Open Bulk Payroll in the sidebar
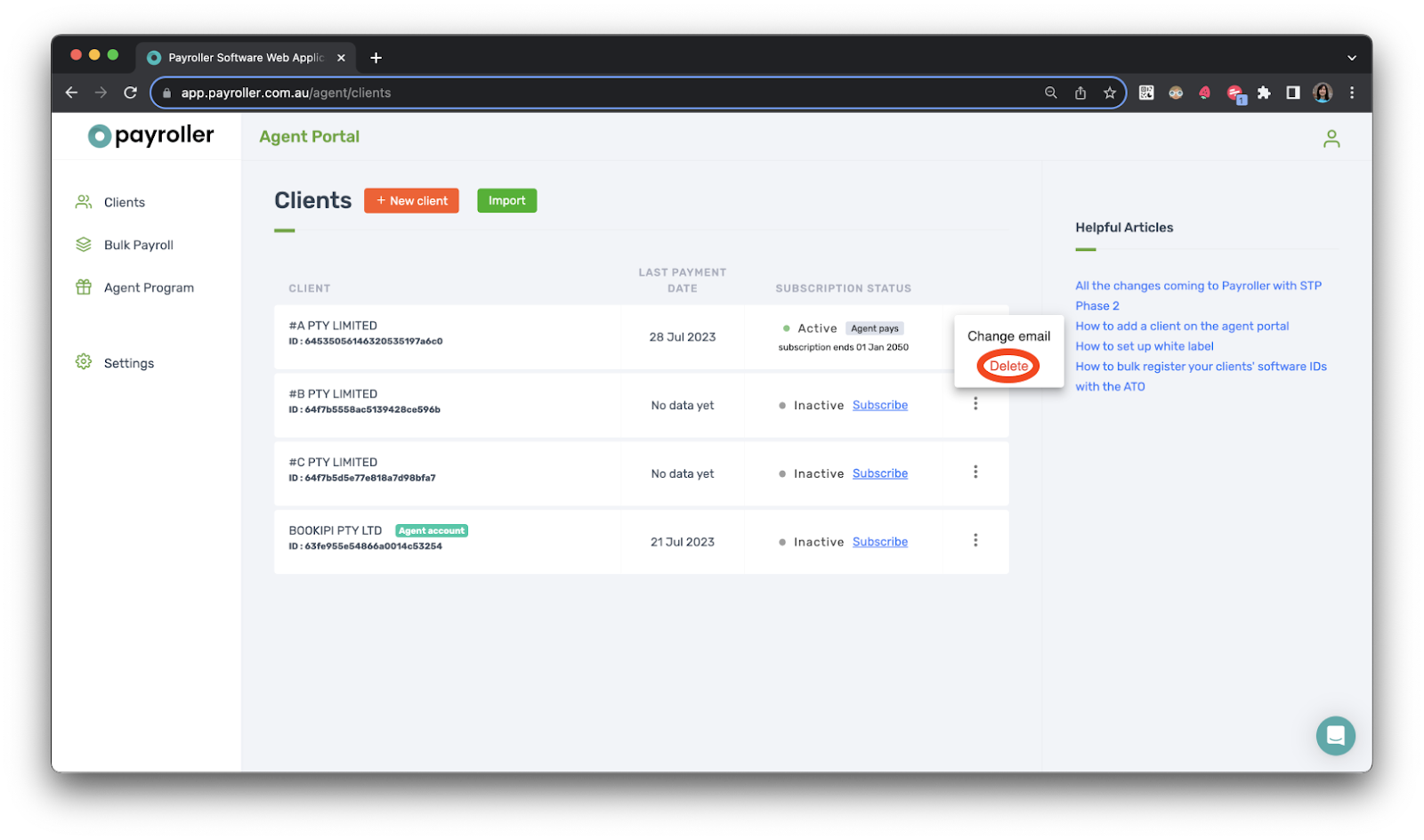The width and height of the screenshot is (1424, 840). [x=138, y=246]
